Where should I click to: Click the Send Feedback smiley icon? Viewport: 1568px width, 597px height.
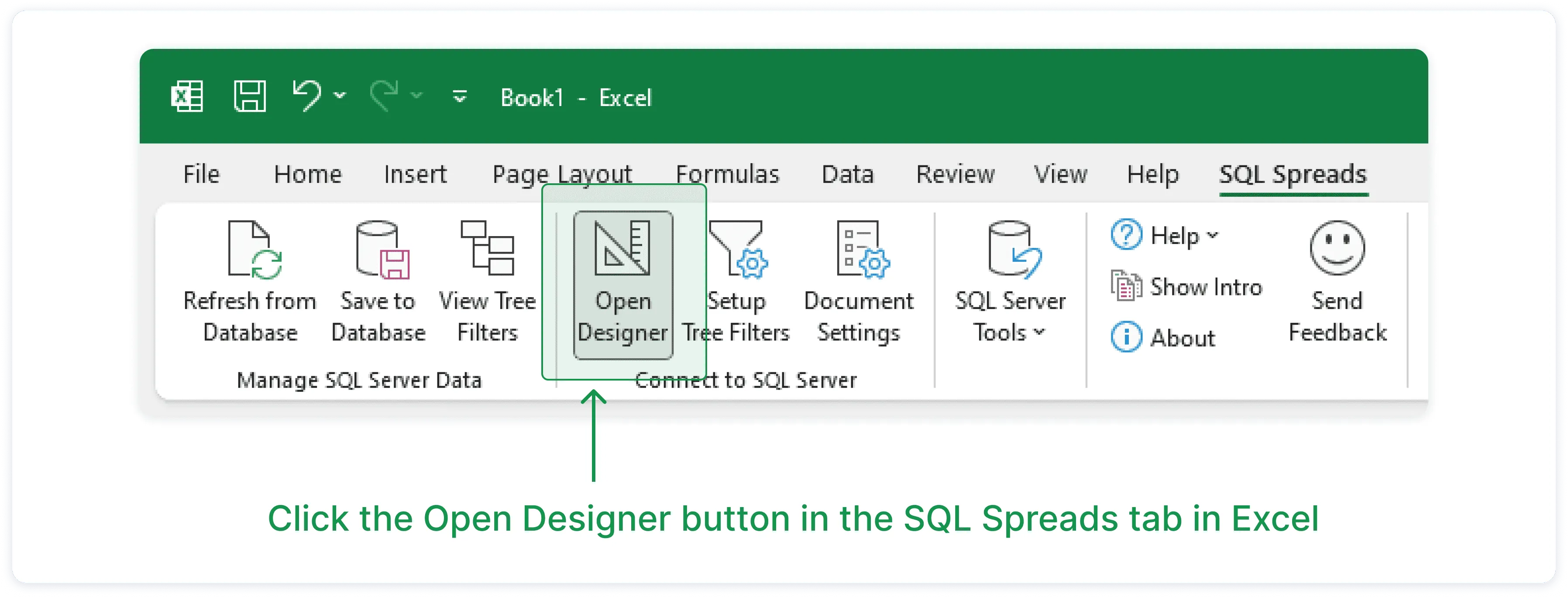pyautogui.click(x=1337, y=248)
